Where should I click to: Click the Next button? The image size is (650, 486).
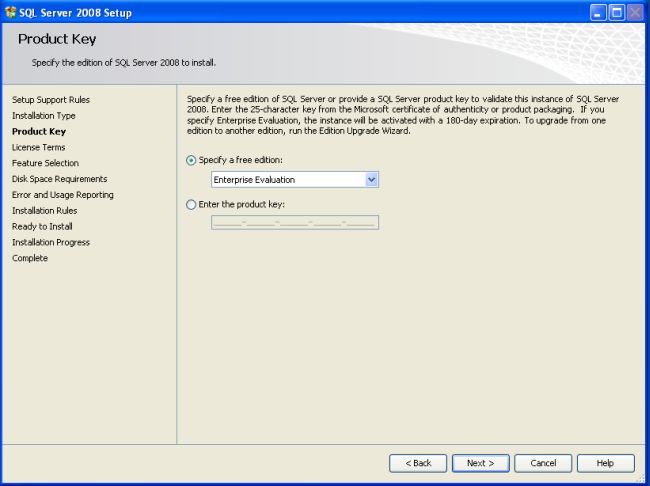click(480, 463)
